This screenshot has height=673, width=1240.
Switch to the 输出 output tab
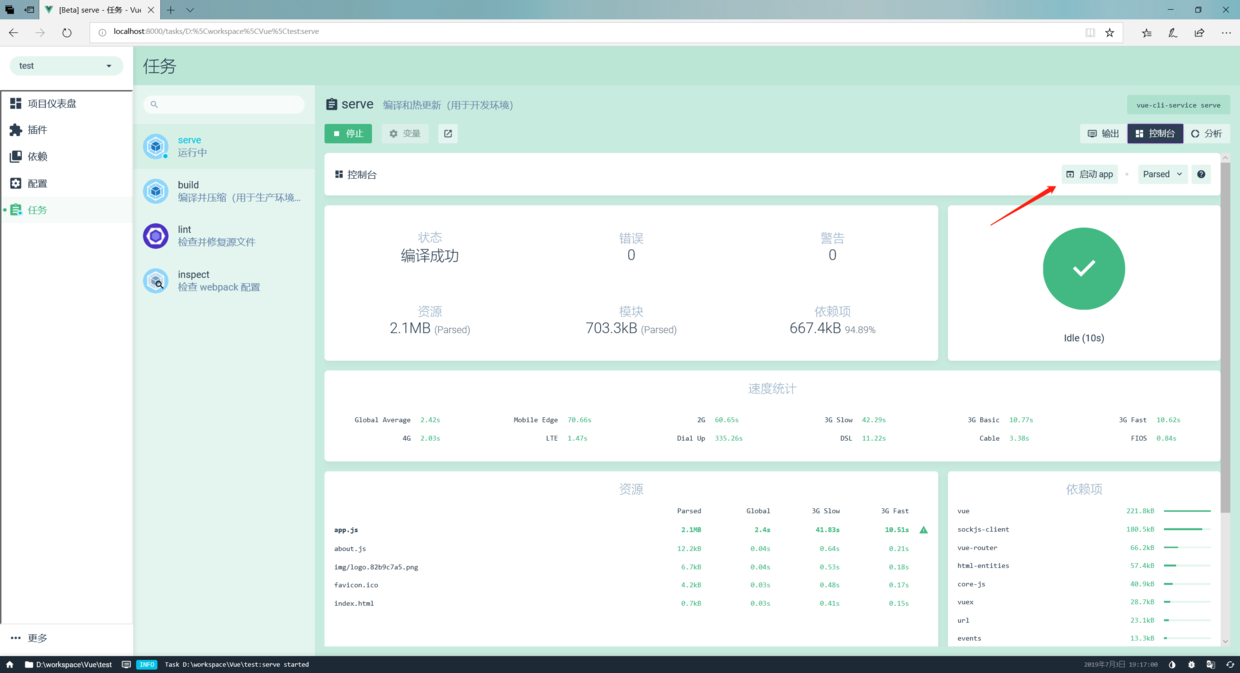coord(1103,133)
